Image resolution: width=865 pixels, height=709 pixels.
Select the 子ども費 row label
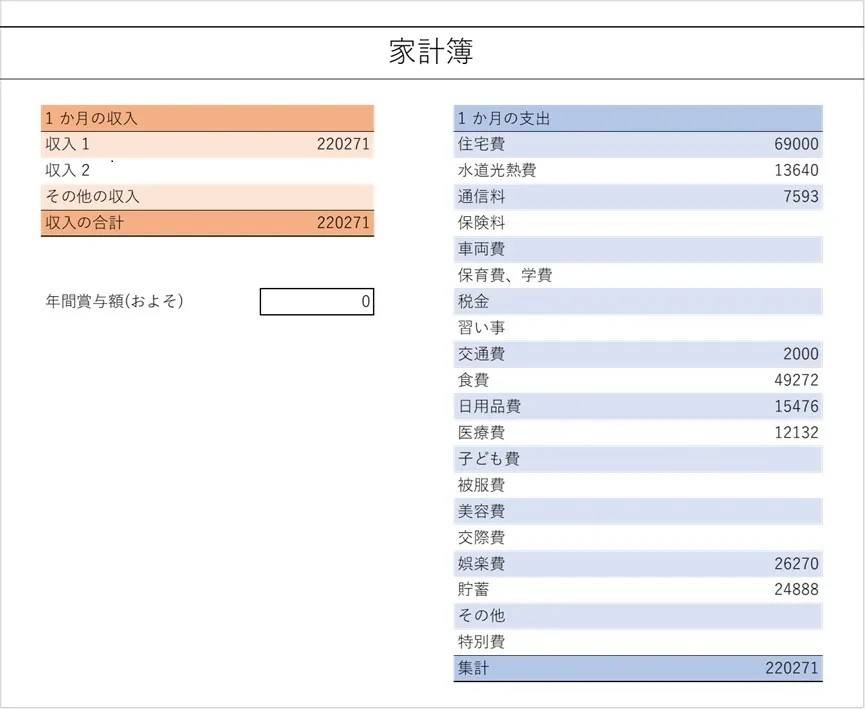488,459
